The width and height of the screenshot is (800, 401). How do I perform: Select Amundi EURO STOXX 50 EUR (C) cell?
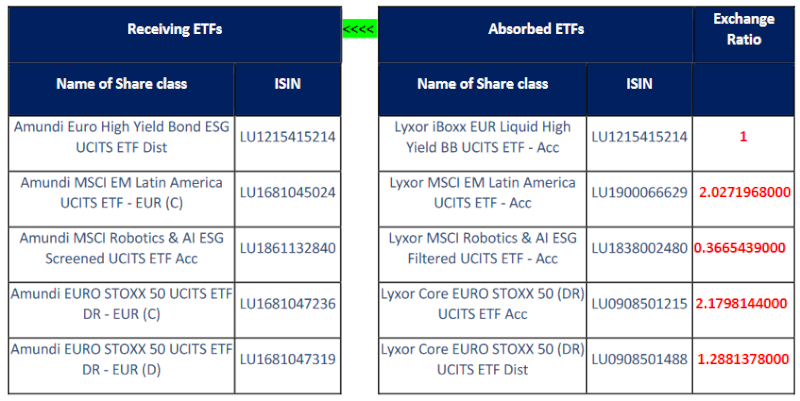point(119,304)
